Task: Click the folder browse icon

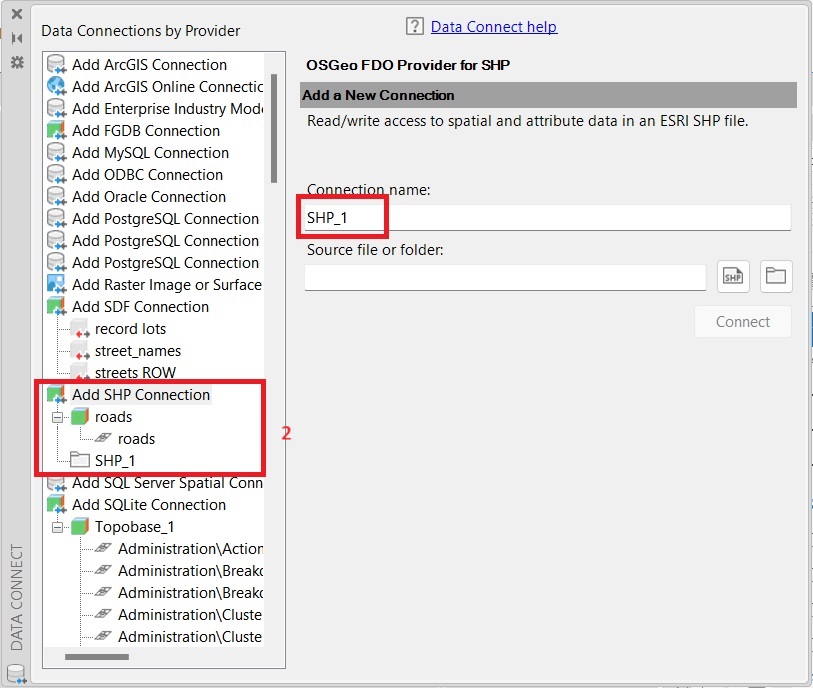Action: [x=776, y=277]
